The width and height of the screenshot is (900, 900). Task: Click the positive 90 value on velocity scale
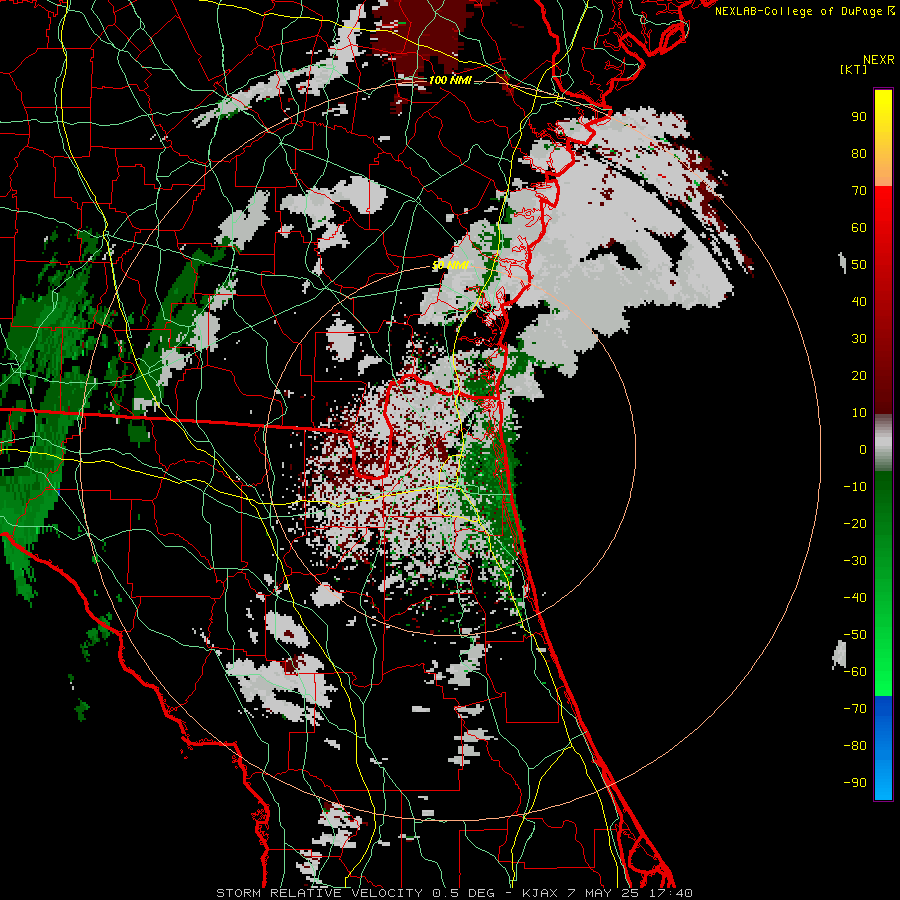coord(859,117)
